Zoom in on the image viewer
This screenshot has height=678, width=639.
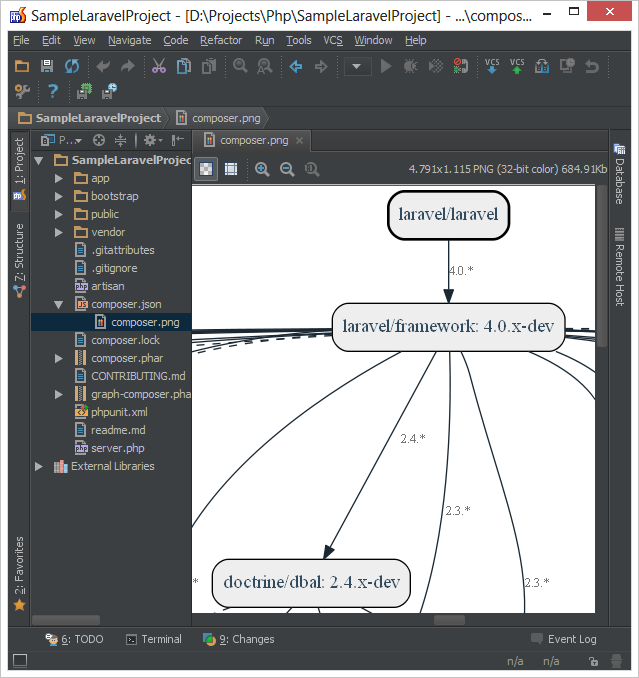coord(262,169)
